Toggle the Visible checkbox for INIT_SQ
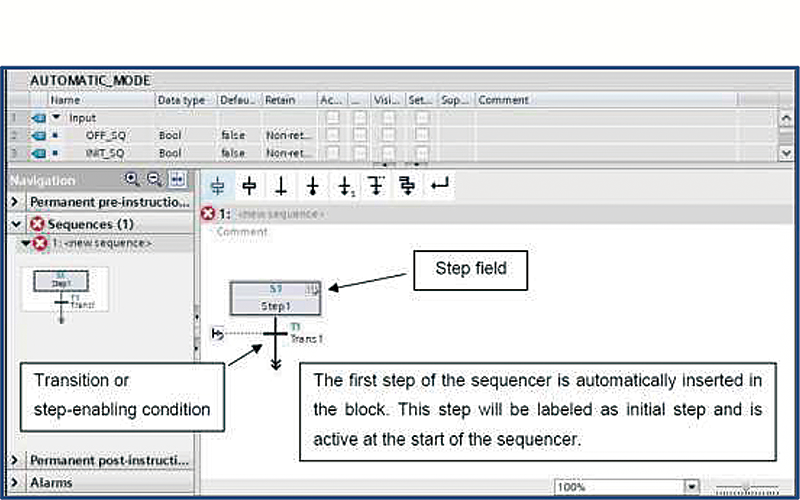 (x=387, y=153)
